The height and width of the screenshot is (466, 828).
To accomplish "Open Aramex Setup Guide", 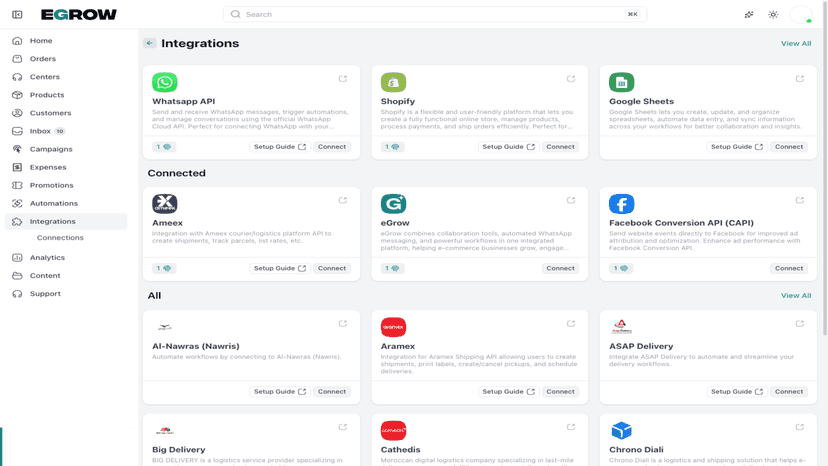I will click(509, 392).
